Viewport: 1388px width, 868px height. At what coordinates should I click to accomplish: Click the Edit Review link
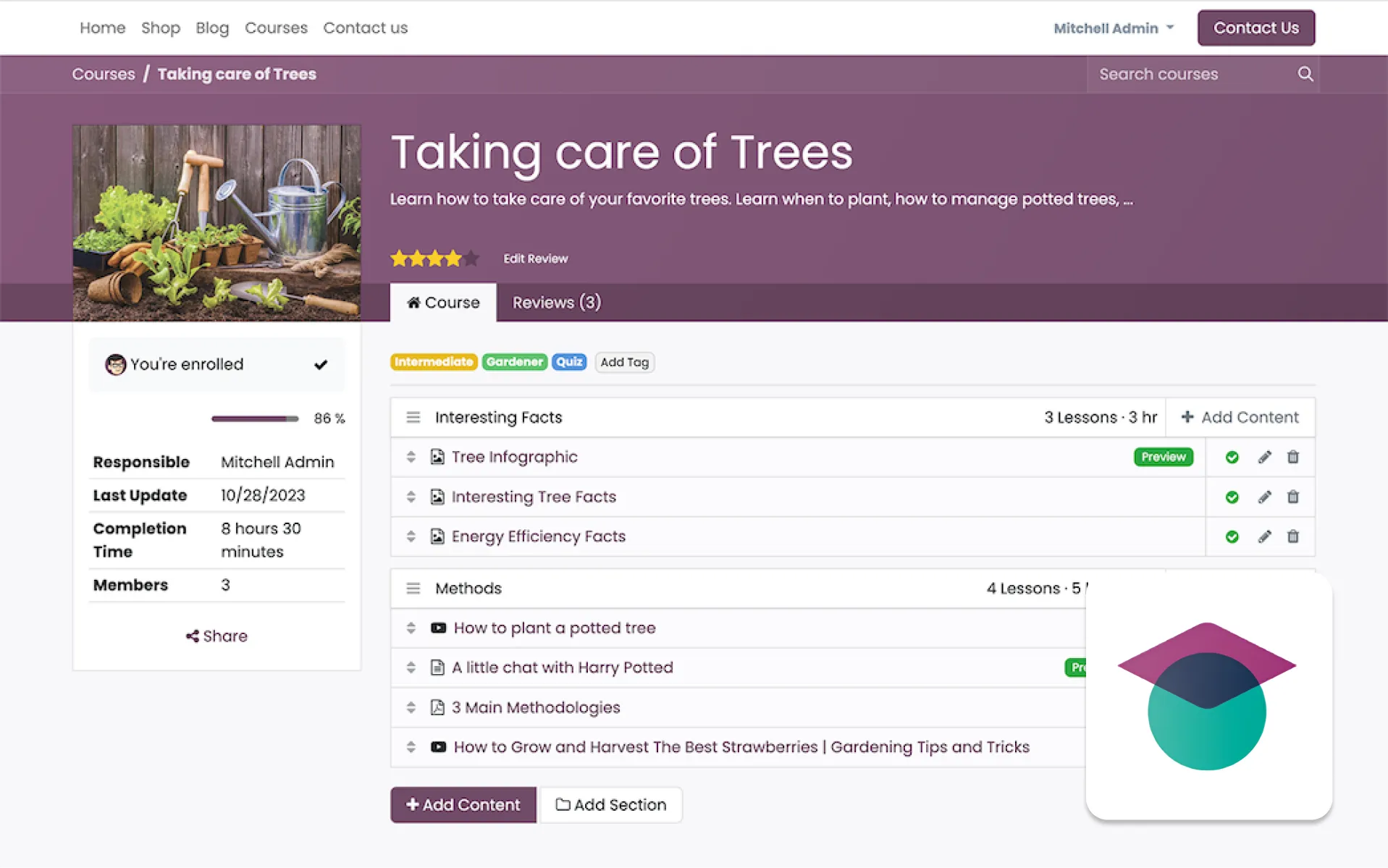tap(535, 258)
